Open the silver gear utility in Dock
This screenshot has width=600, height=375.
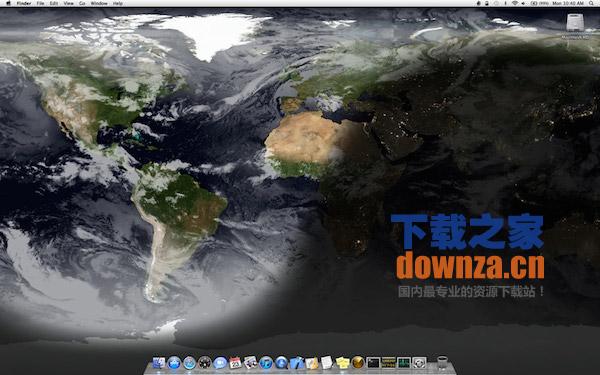[x=419, y=362]
